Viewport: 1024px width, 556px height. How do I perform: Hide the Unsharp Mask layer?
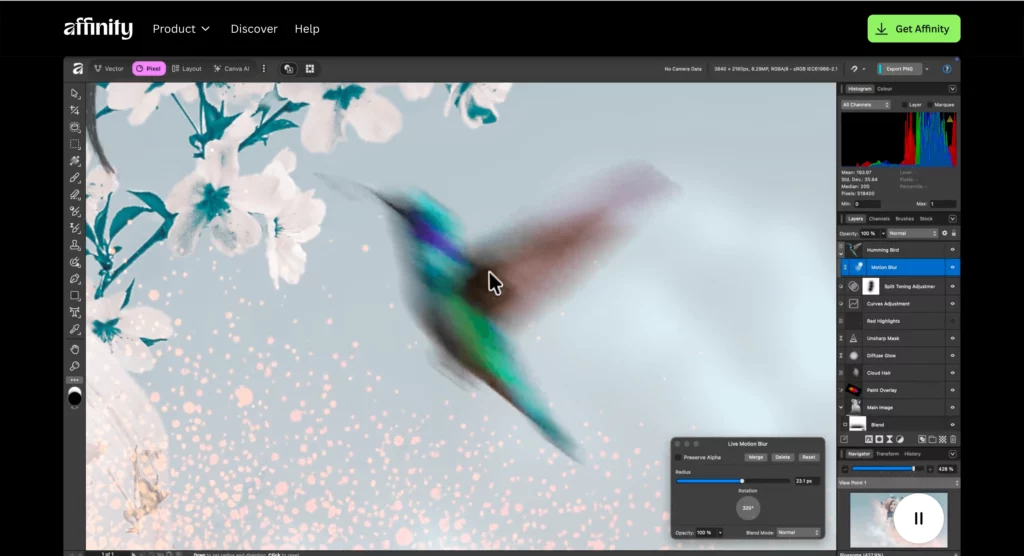coord(952,338)
